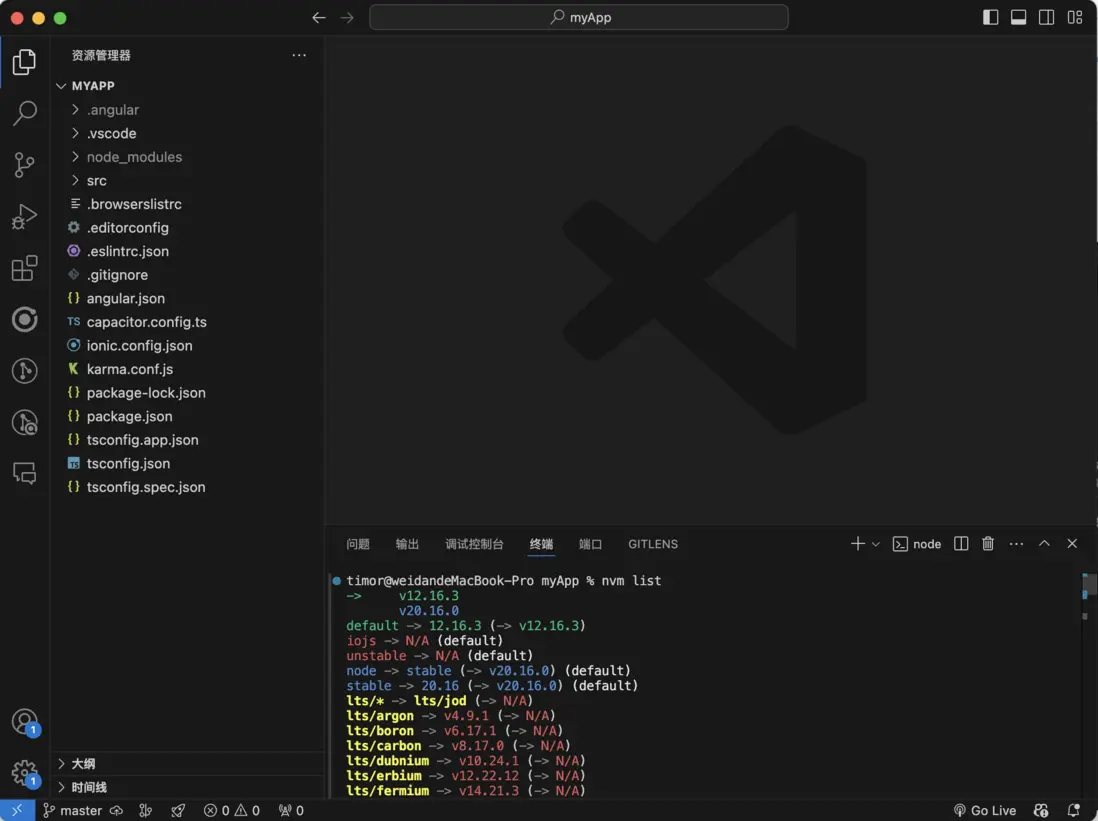
Task: Open the Run and Debug view
Action: pos(24,217)
